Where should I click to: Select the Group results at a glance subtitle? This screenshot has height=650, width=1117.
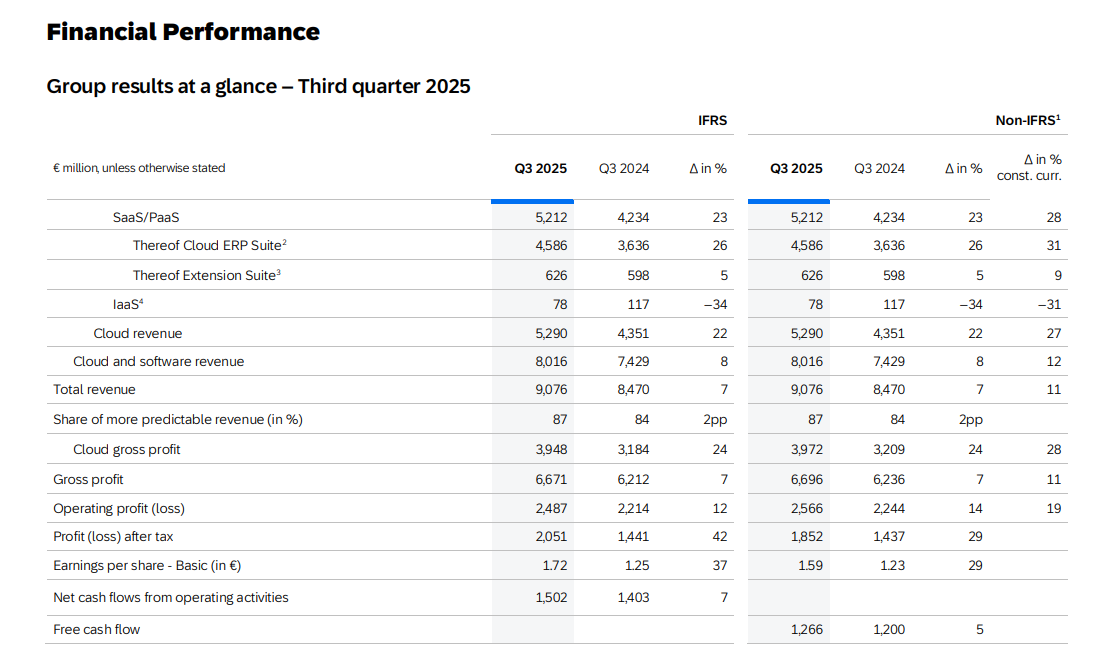click(258, 86)
